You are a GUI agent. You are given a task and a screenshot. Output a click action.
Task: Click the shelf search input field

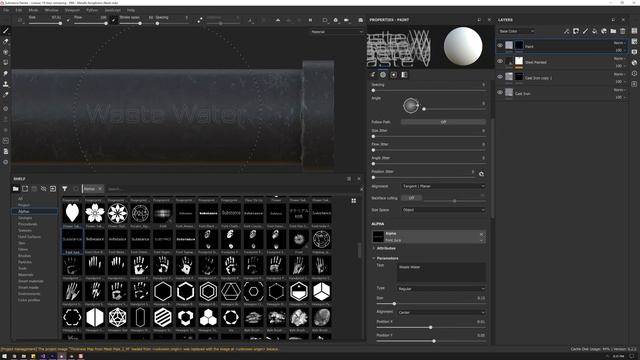click(233, 189)
